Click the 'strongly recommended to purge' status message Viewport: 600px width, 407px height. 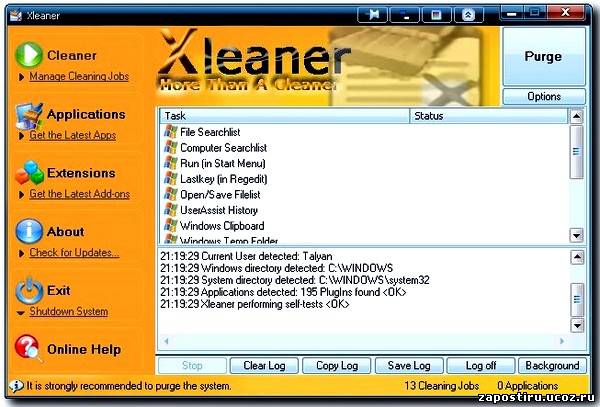pyautogui.click(x=129, y=386)
